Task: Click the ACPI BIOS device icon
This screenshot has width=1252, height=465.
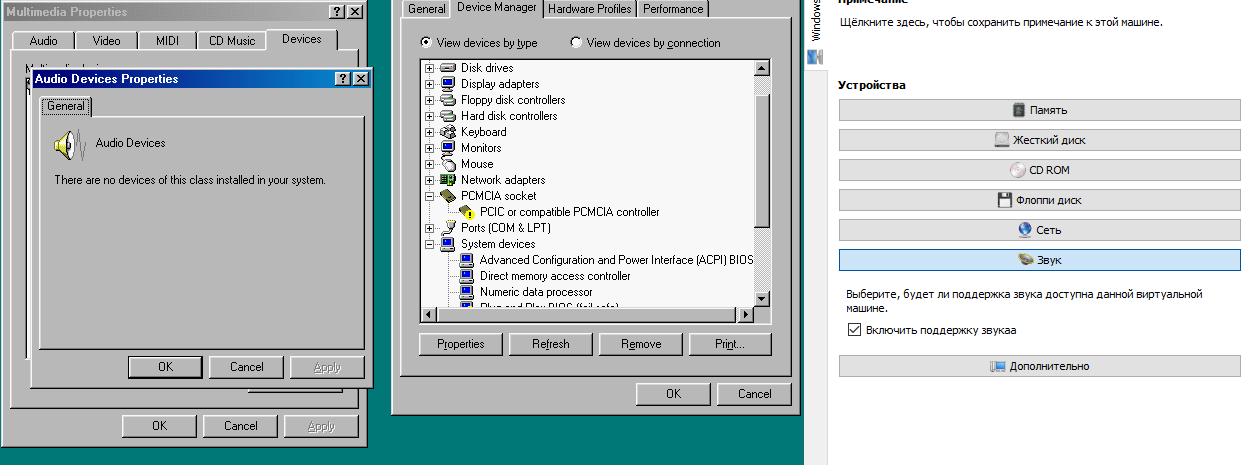Action: tap(467, 260)
